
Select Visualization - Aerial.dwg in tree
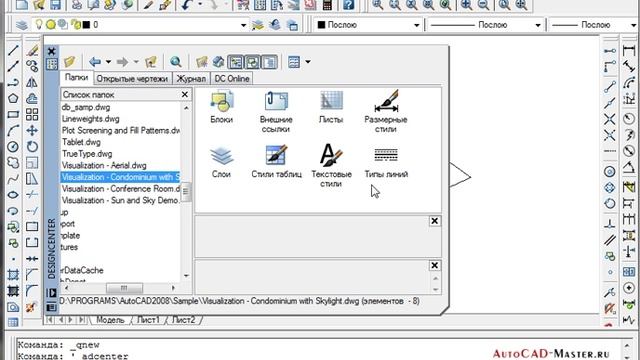(104, 165)
